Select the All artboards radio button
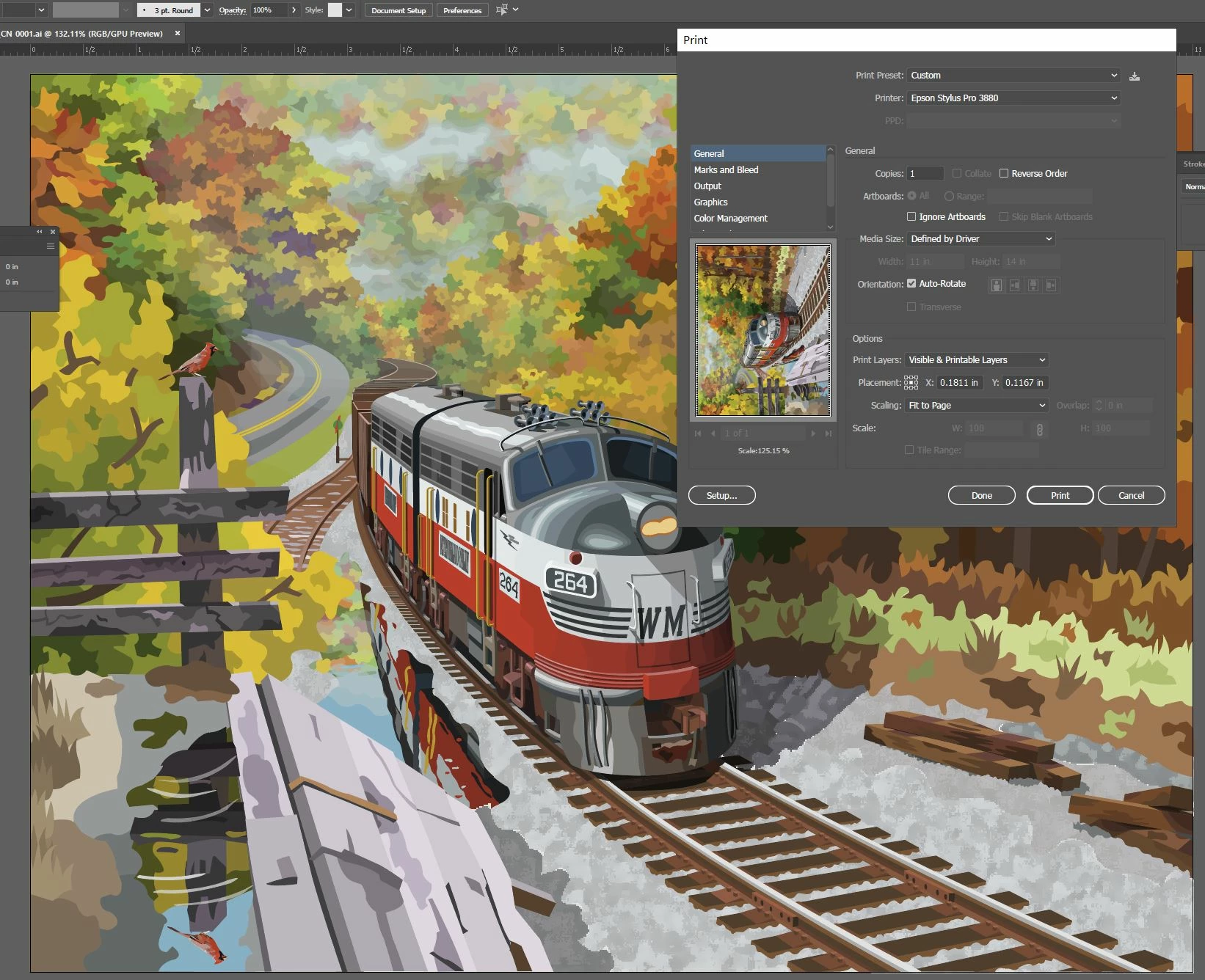This screenshot has width=1205, height=980. [911, 196]
